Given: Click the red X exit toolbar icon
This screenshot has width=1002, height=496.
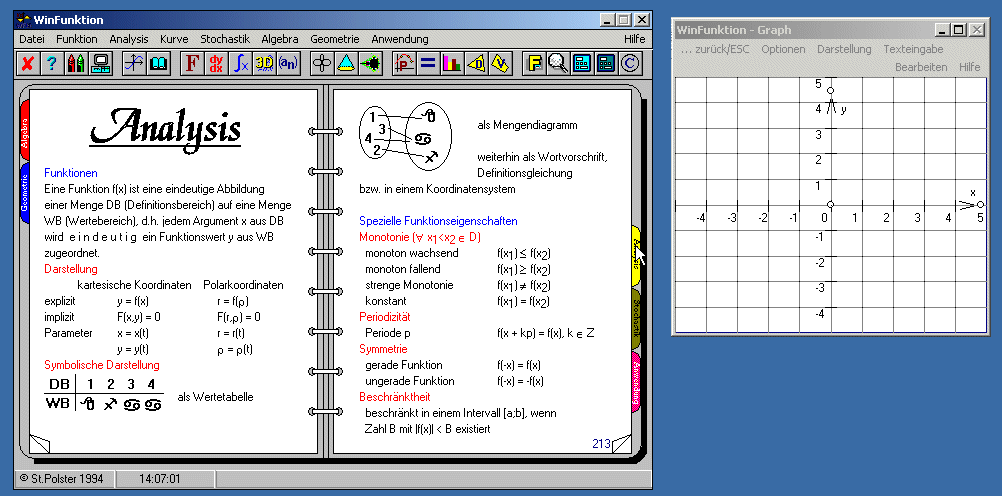Looking at the screenshot, I should 27,63.
